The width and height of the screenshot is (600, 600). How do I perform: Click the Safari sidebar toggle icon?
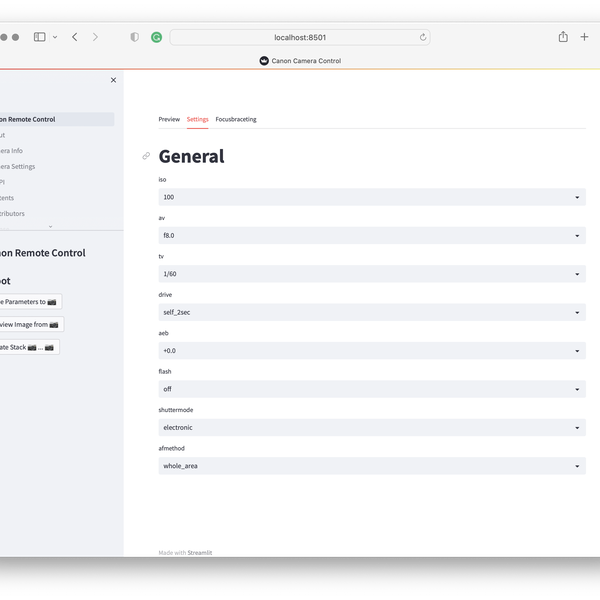point(40,37)
